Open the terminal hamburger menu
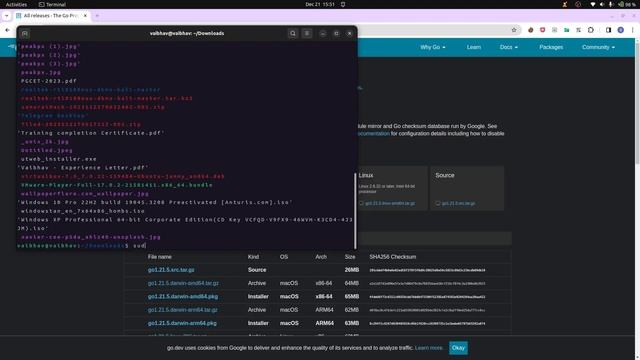The width and height of the screenshot is (640, 360). pyautogui.click(x=307, y=33)
